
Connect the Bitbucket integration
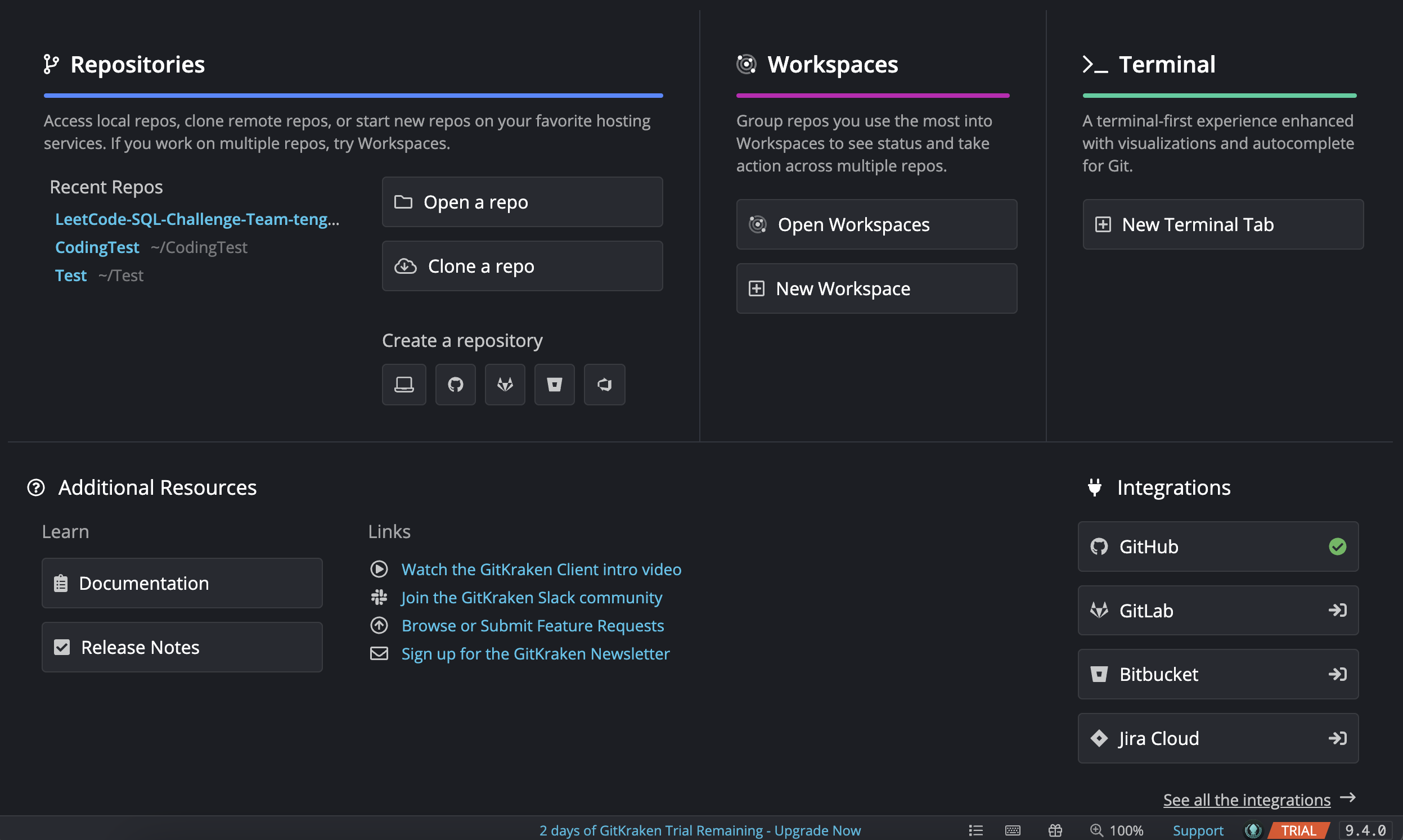(1218, 674)
